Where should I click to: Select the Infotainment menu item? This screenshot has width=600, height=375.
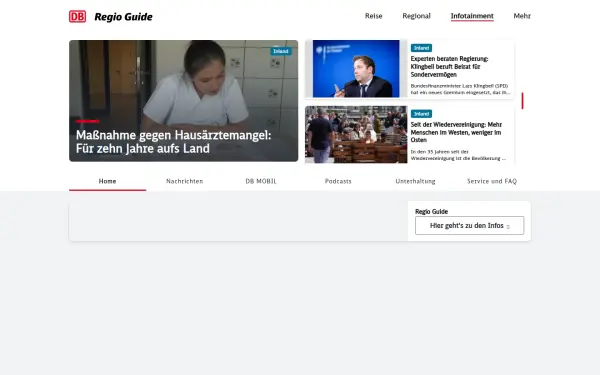point(472,16)
